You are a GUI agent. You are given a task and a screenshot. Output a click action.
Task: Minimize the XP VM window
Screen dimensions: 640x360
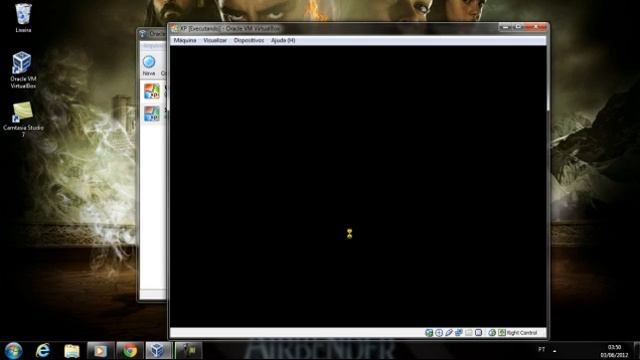(506, 27)
